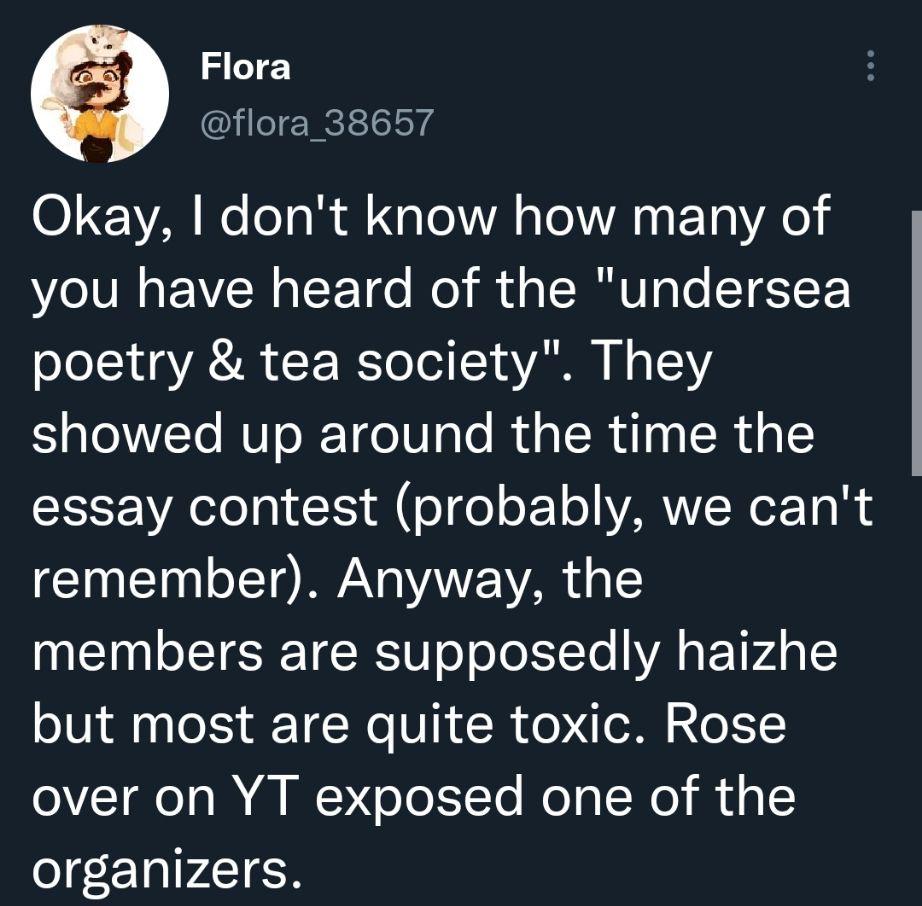Click the name "Rose" in the tweet

[727, 724]
